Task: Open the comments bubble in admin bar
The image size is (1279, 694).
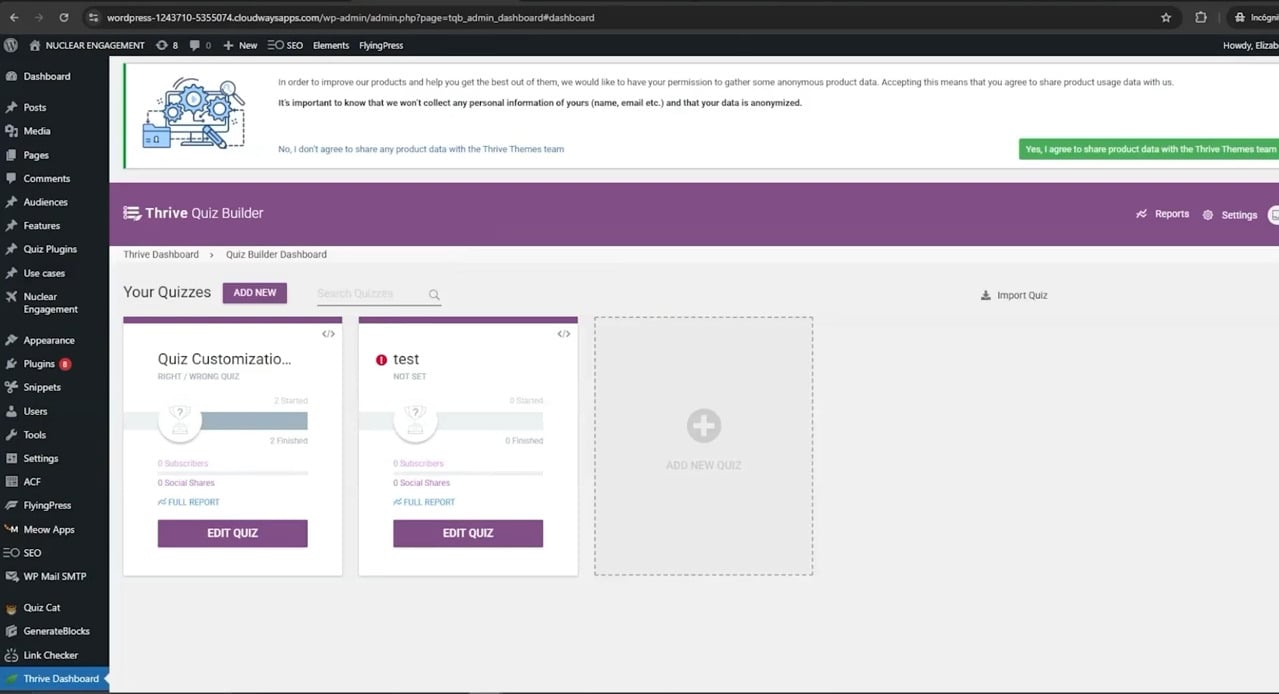Action: coord(200,45)
